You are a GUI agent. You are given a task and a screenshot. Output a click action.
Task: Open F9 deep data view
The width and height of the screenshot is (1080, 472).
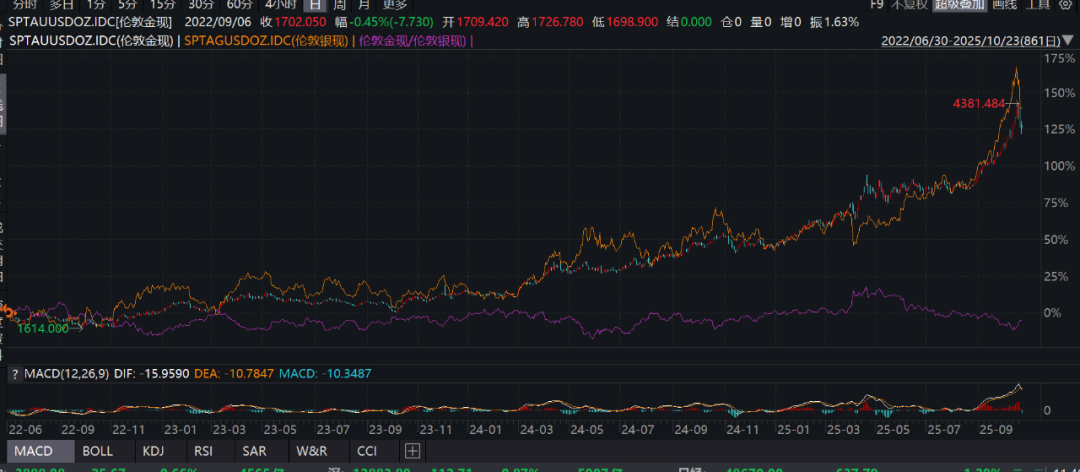[x=876, y=4]
